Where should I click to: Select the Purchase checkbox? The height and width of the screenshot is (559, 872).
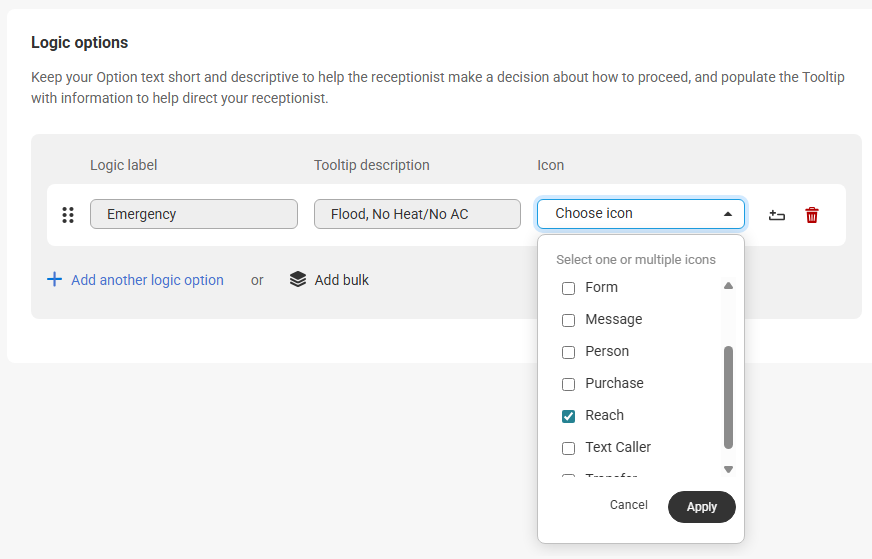pyautogui.click(x=568, y=384)
